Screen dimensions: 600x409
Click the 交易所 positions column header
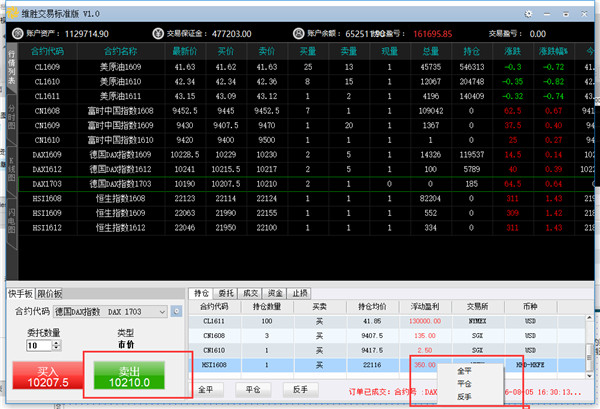pos(478,307)
